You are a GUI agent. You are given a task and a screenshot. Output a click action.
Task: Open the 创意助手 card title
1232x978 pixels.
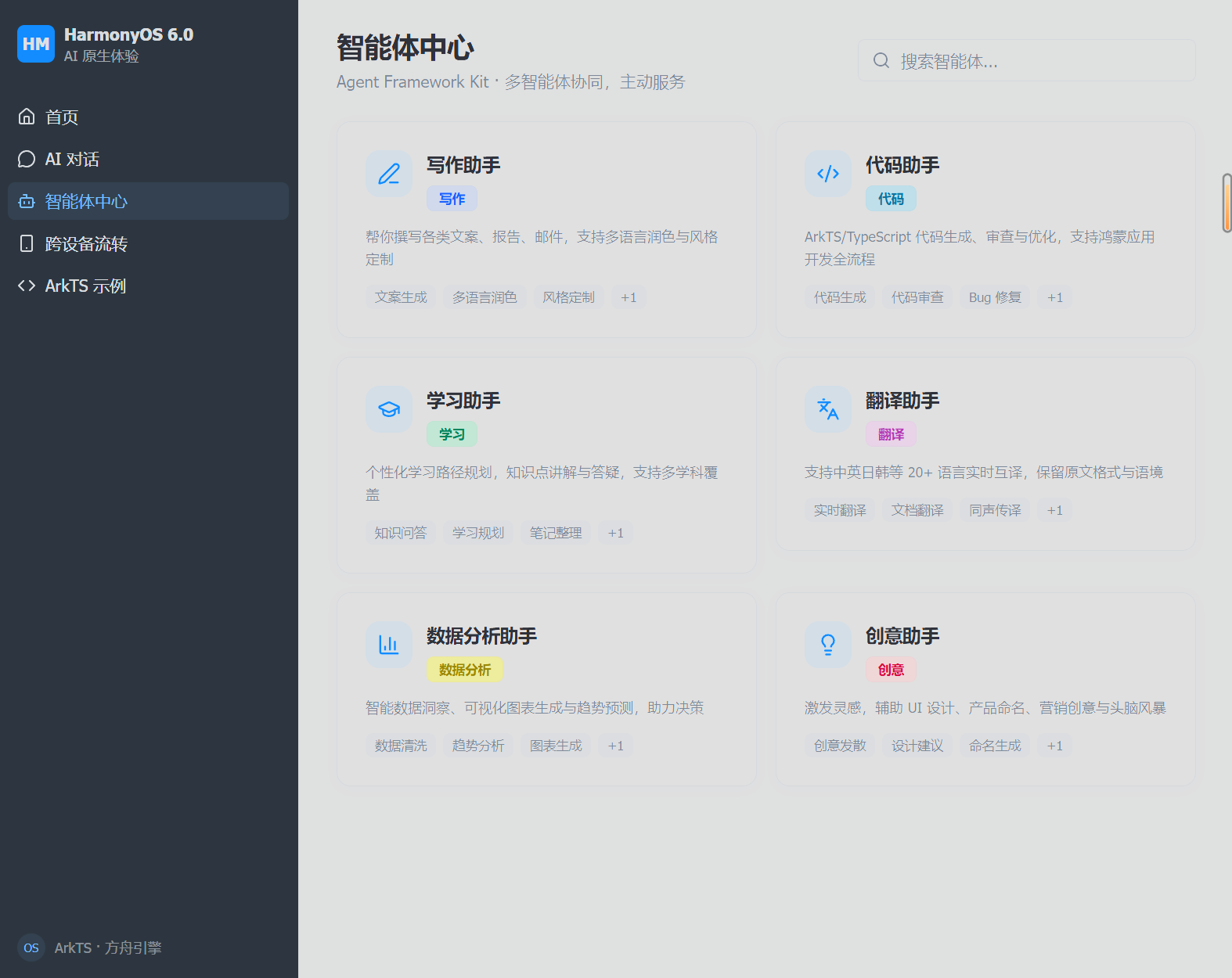(x=902, y=636)
